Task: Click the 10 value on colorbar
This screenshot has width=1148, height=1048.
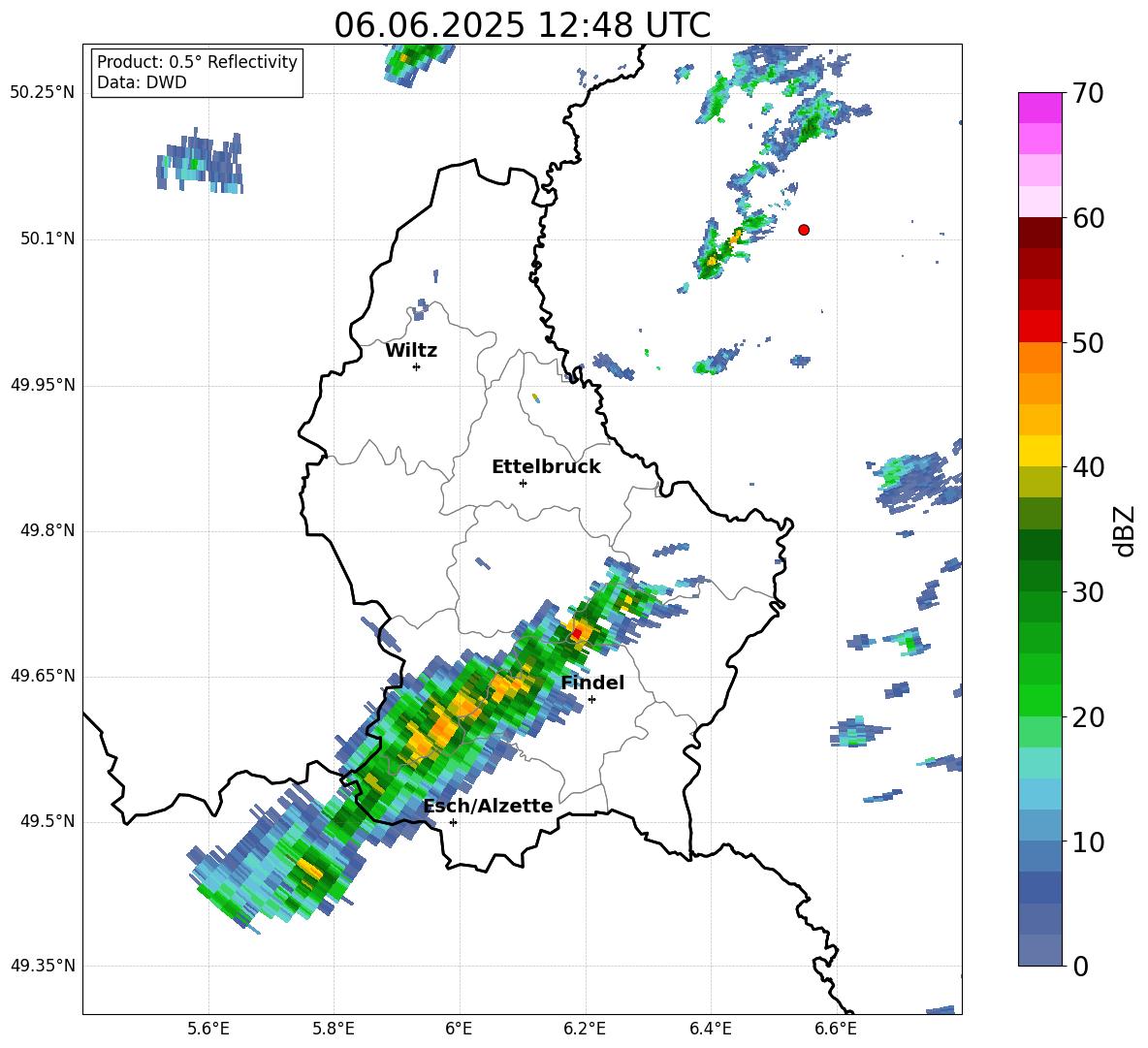Action: coord(1088,842)
